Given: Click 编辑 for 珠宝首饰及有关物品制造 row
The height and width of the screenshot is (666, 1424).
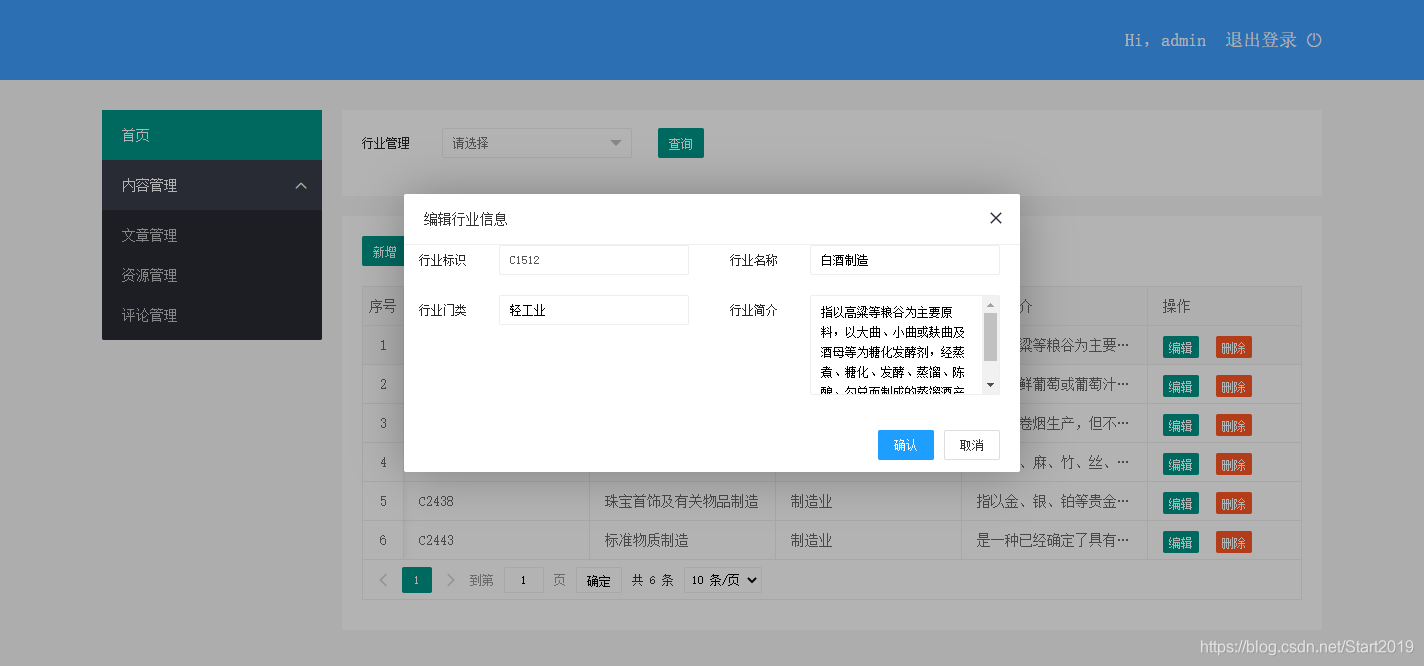Looking at the screenshot, I should (x=1181, y=503).
